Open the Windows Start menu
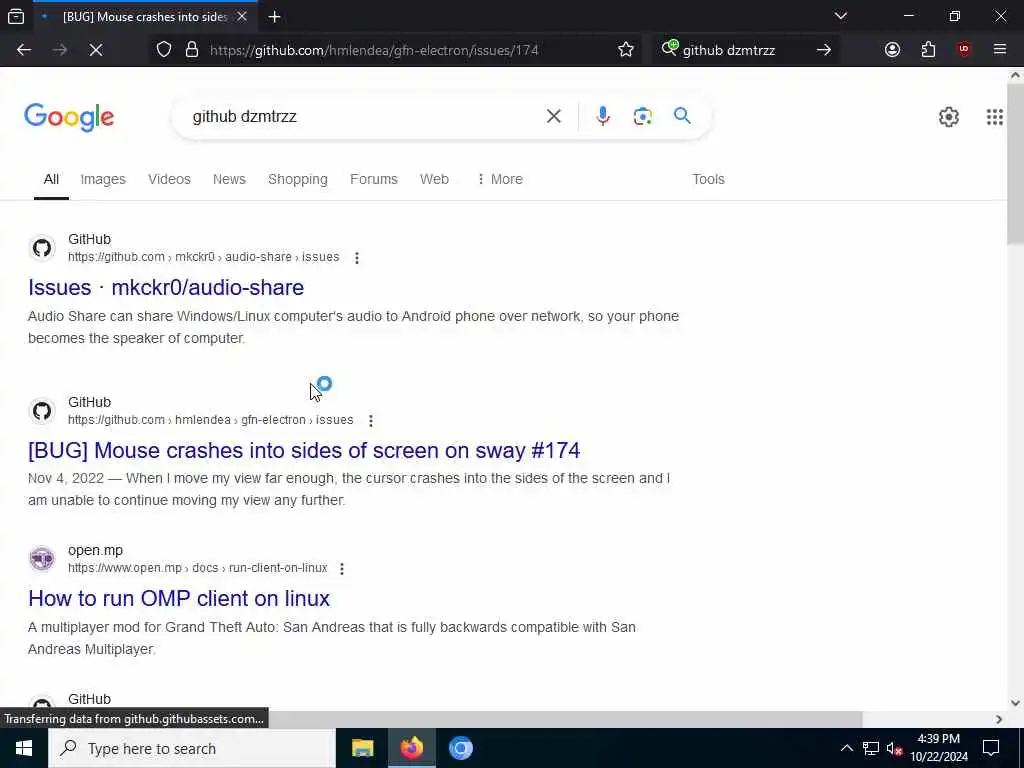 (x=24, y=748)
